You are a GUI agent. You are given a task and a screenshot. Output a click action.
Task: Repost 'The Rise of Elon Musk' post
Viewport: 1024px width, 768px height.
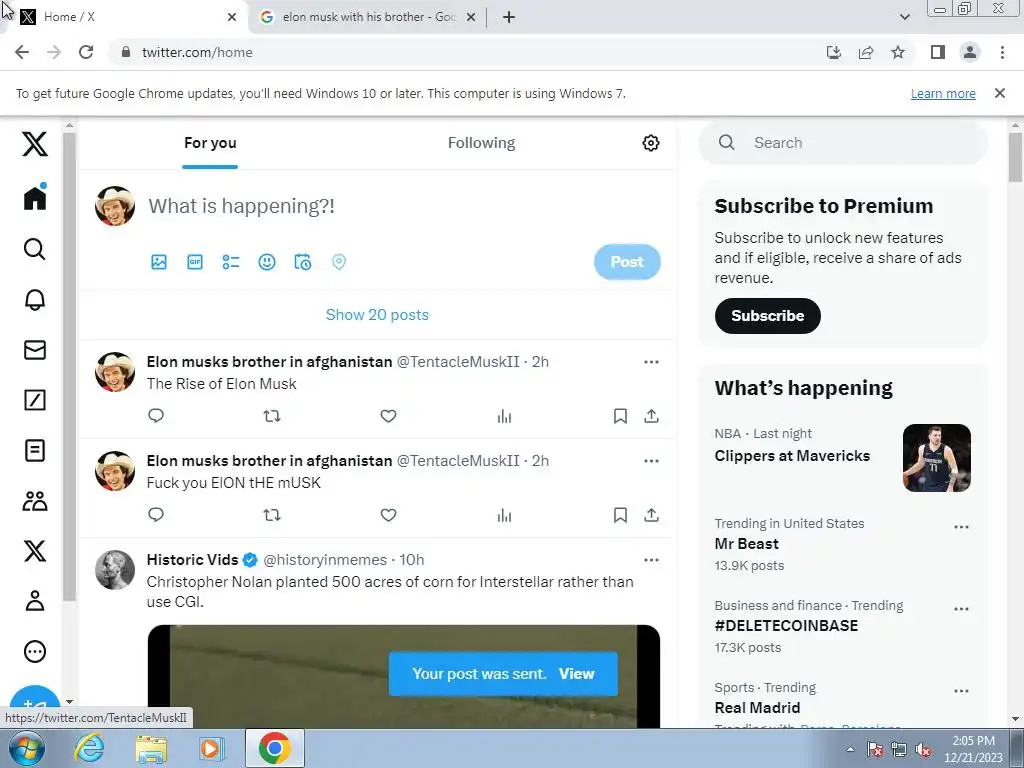click(x=272, y=415)
